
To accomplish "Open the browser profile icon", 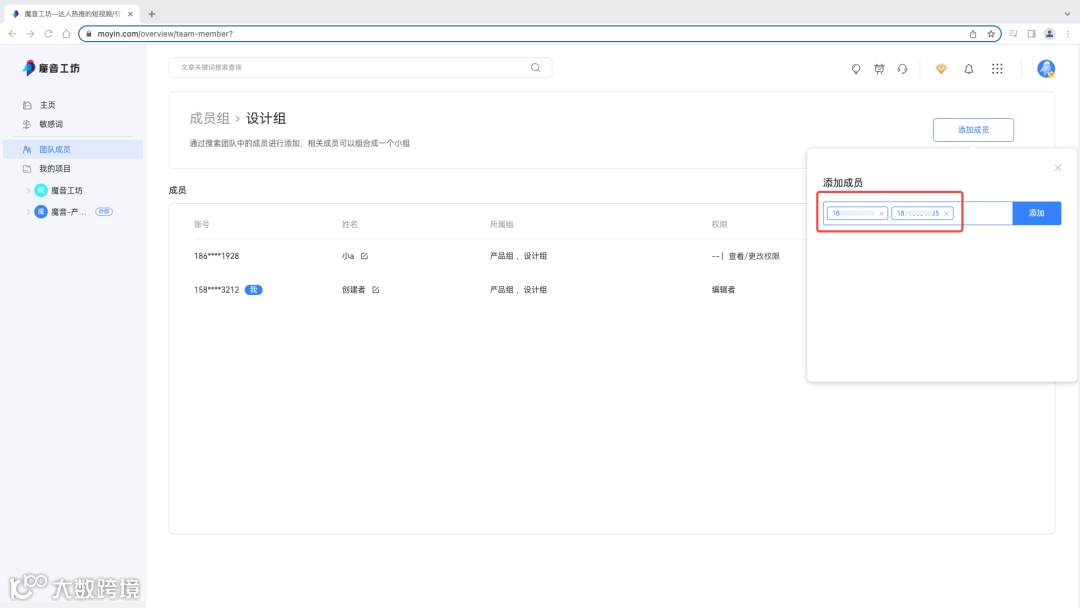I will pyautogui.click(x=1049, y=34).
